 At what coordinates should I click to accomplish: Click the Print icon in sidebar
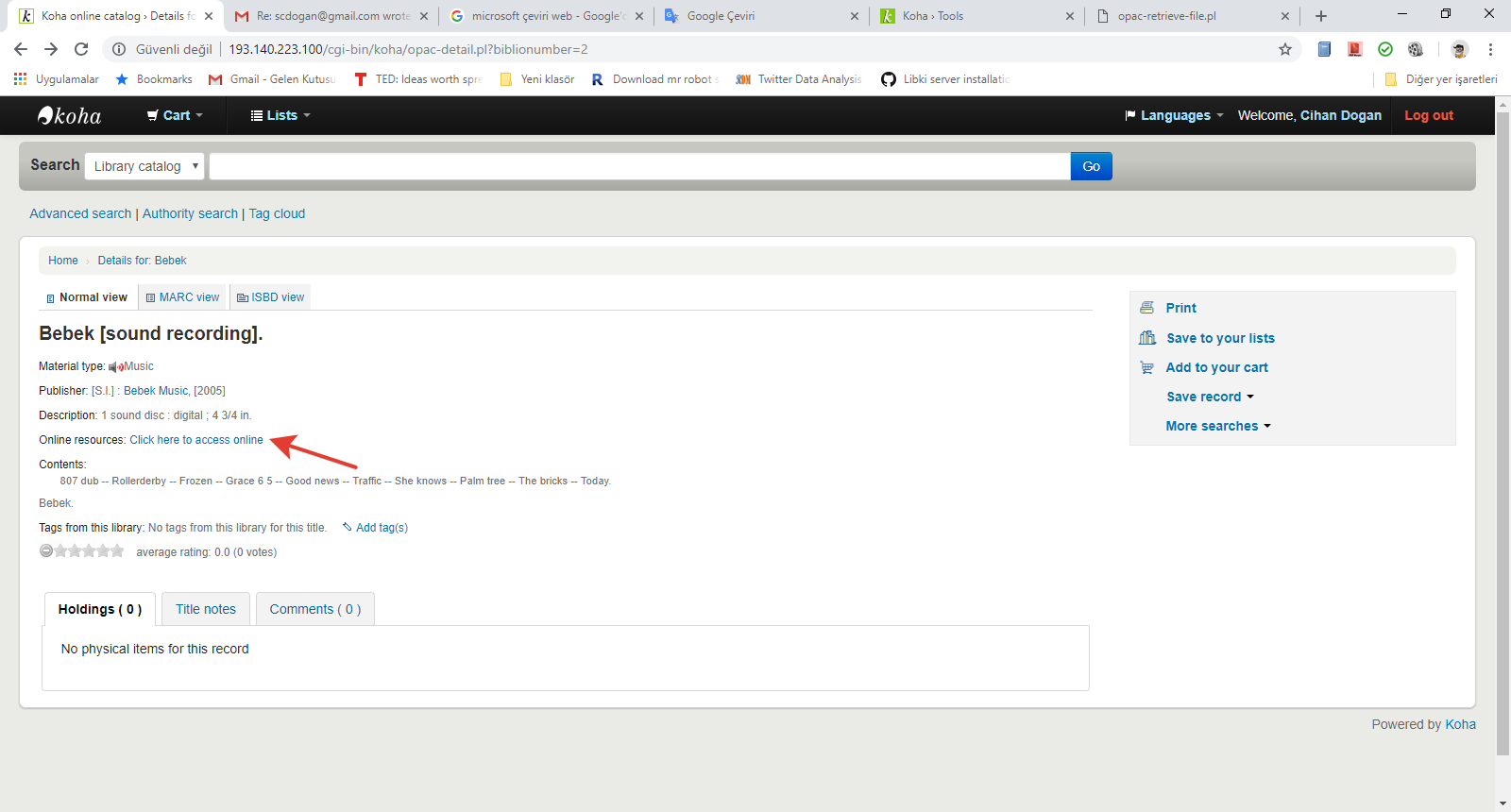tap(1146, 308)
